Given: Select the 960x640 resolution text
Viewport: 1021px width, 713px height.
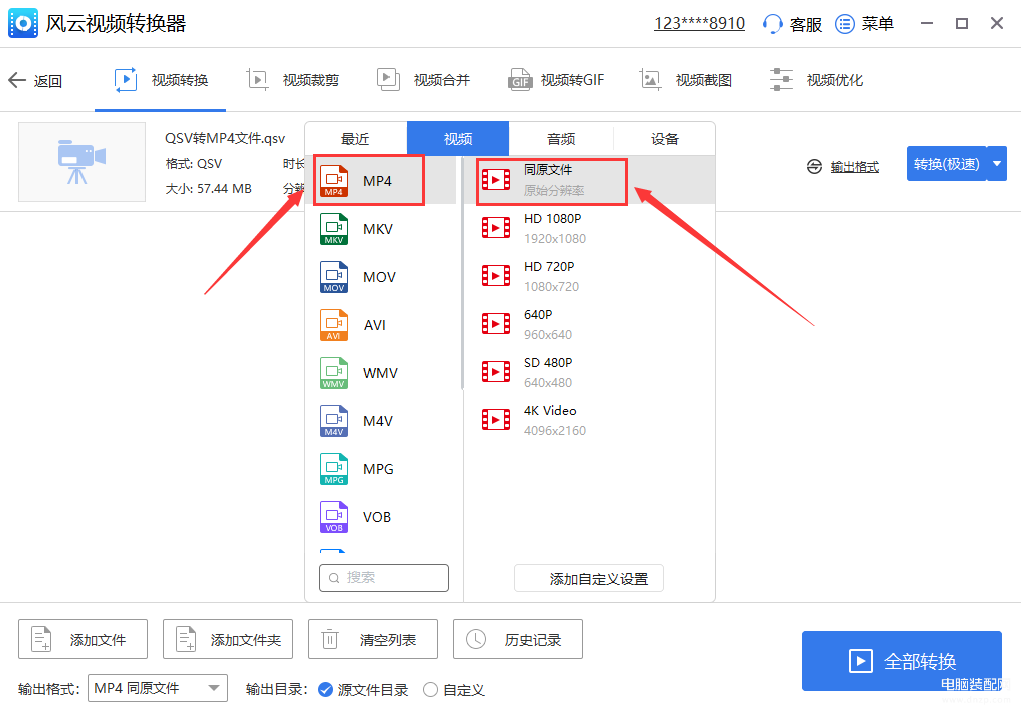Looking at the screenshot, I should click(x=548, y=335).
